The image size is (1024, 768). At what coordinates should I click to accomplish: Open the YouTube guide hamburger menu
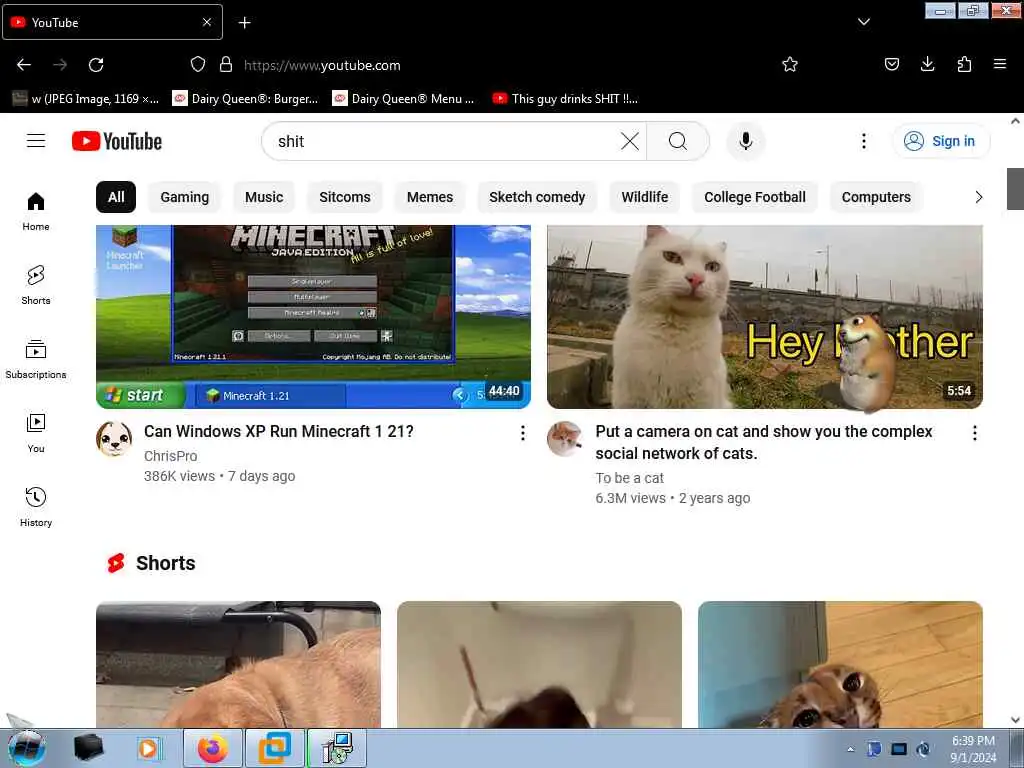[x=36, y=141]
